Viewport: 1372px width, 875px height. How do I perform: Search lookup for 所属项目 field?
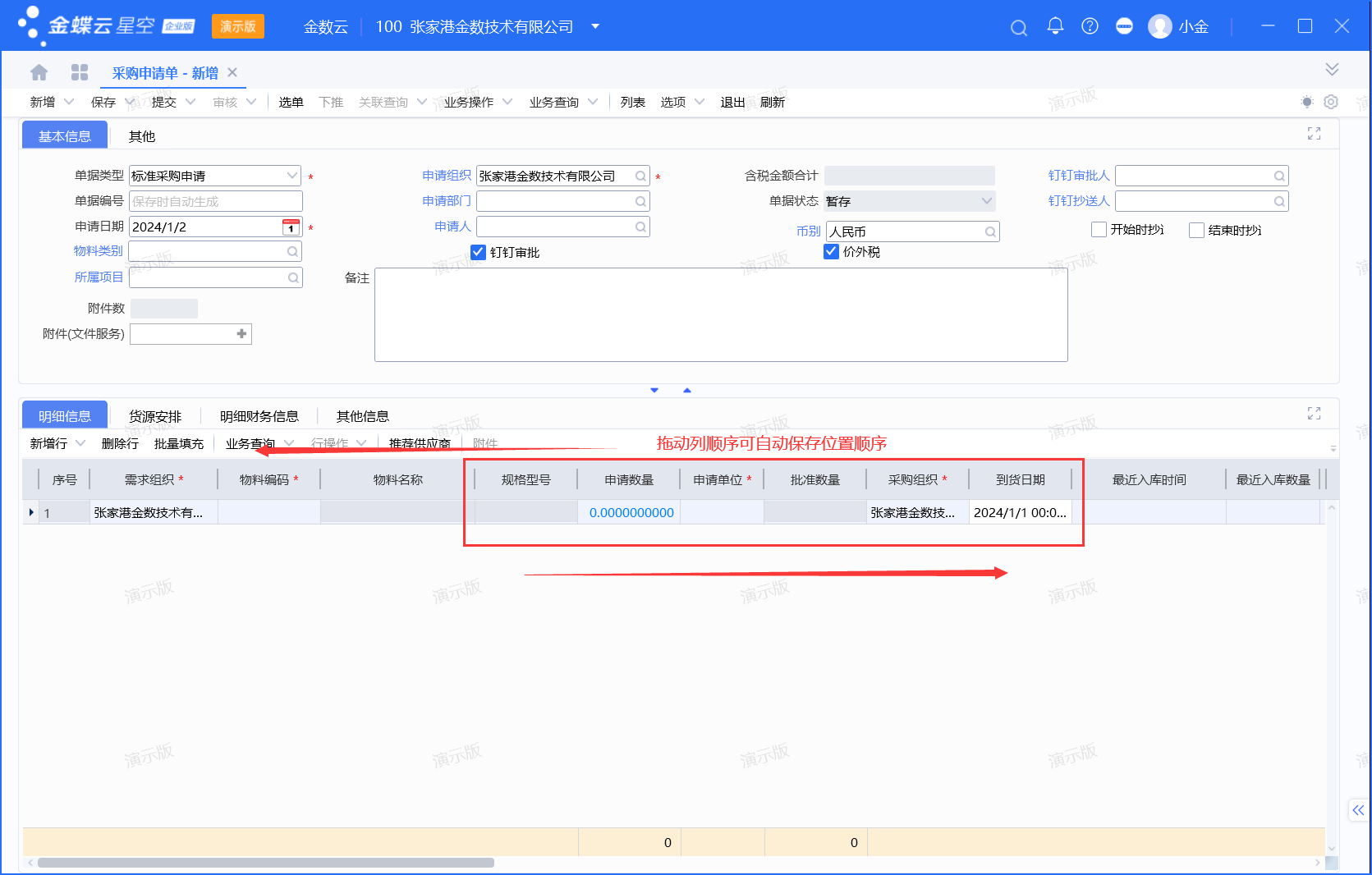coord(292,278)
